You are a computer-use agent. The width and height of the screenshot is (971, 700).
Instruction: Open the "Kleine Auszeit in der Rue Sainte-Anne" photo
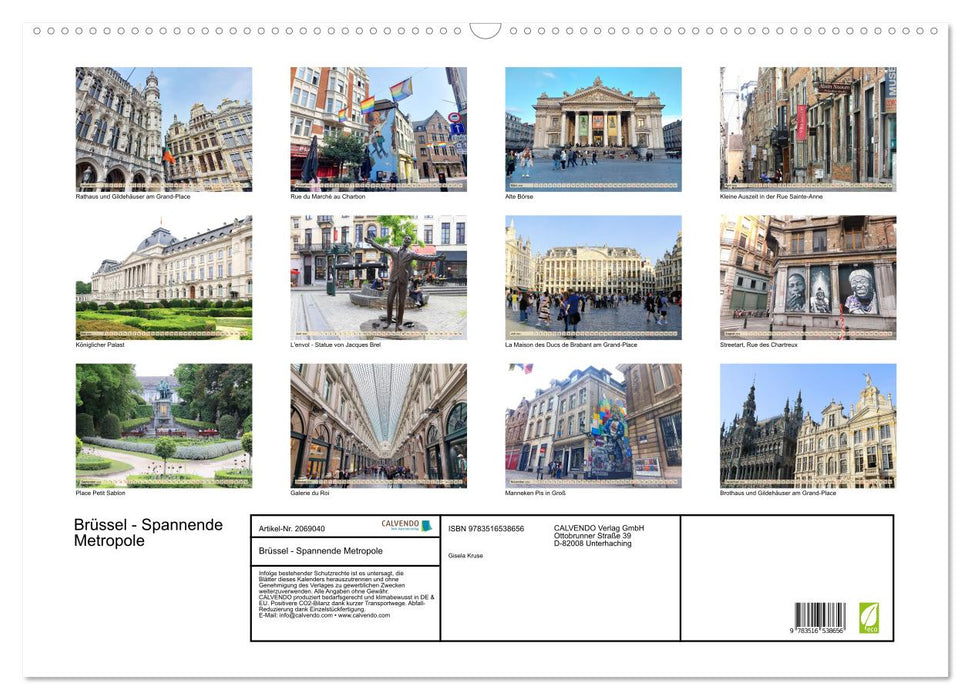tap(807, 130)
